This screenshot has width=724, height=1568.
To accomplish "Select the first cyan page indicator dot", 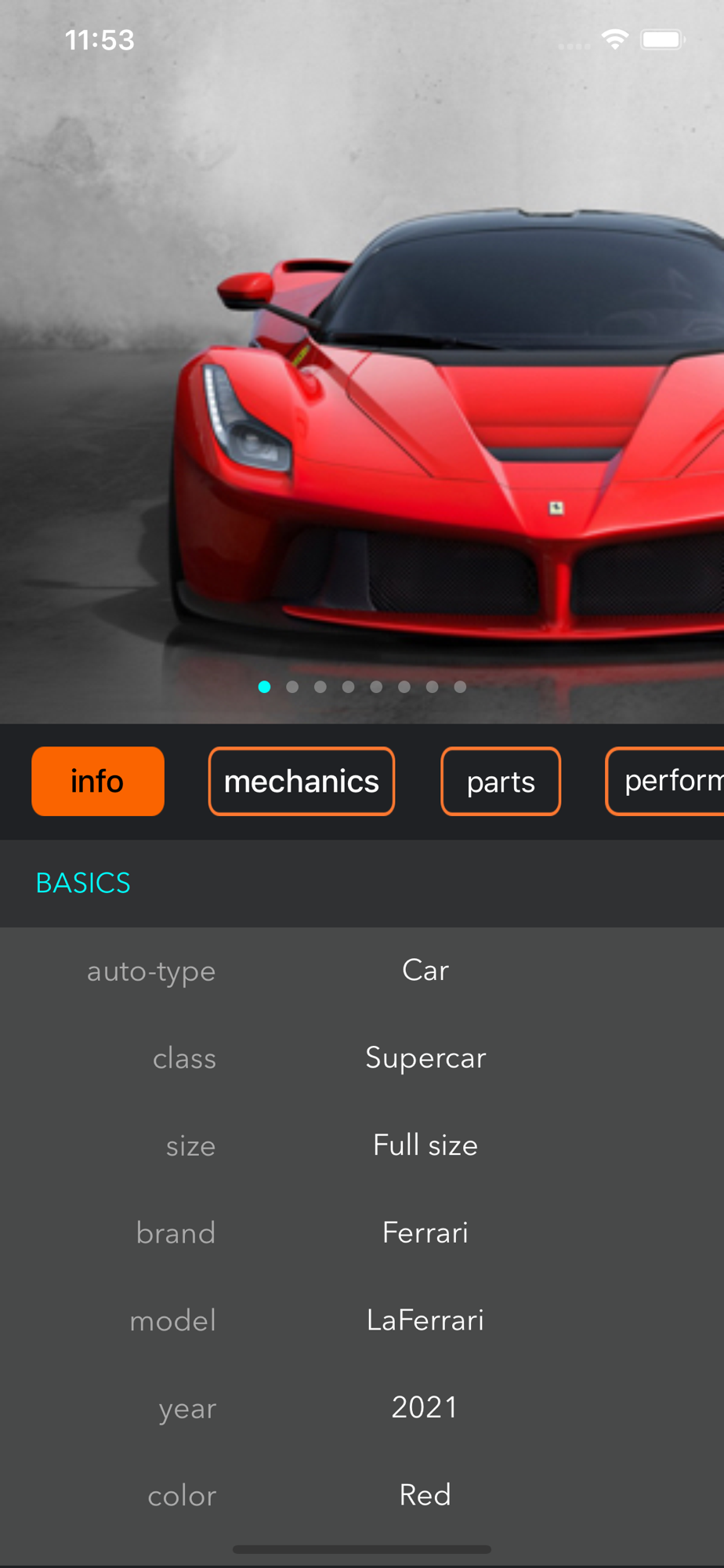I will [265, 687].
